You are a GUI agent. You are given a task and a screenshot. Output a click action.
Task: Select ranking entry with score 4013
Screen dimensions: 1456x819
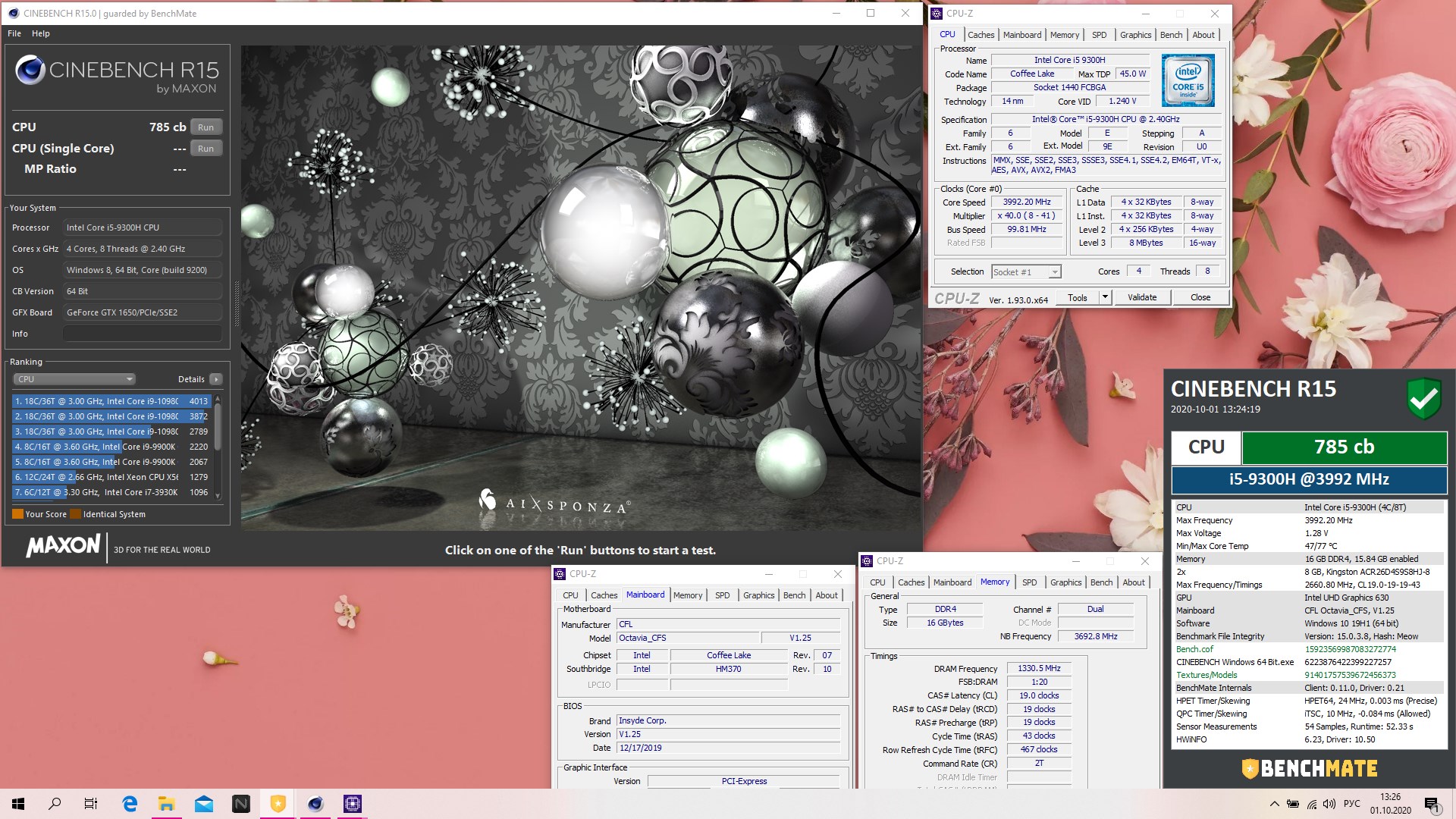pyautogui.click(x=111, y=401)
